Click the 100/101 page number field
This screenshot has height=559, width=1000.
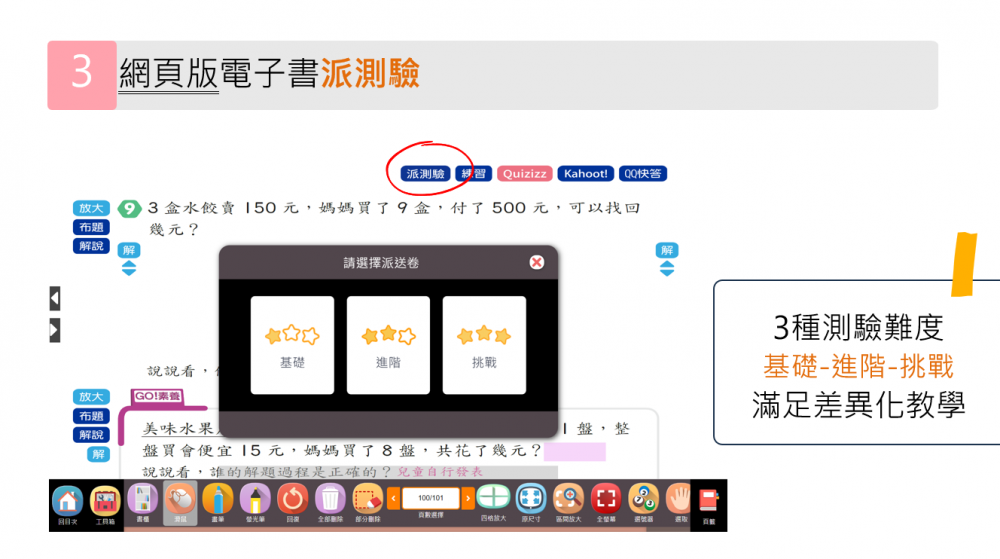pos(431,497)
